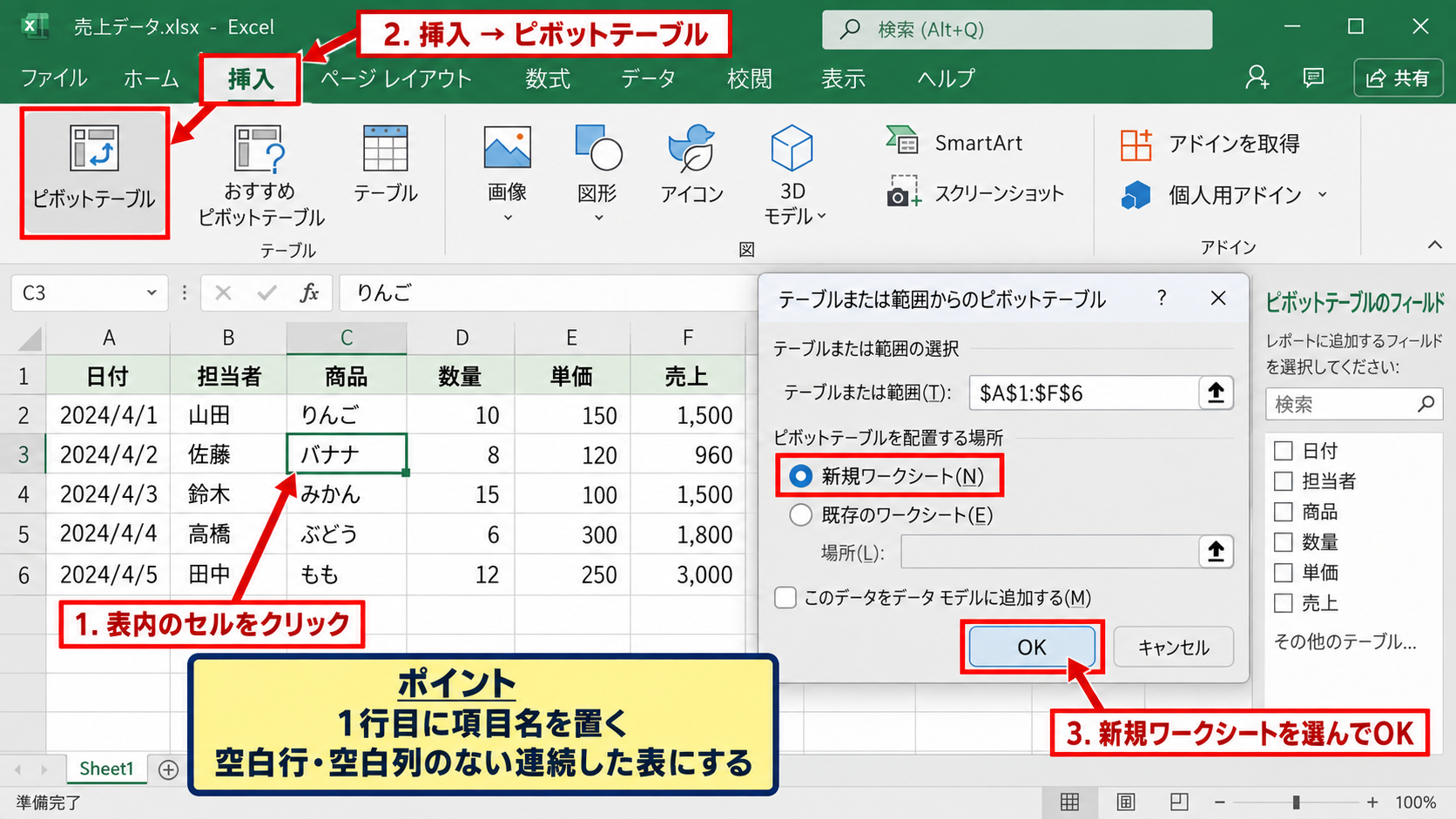
Task: Click OK in the pivot table dialog
Action: coord(1032,647)
